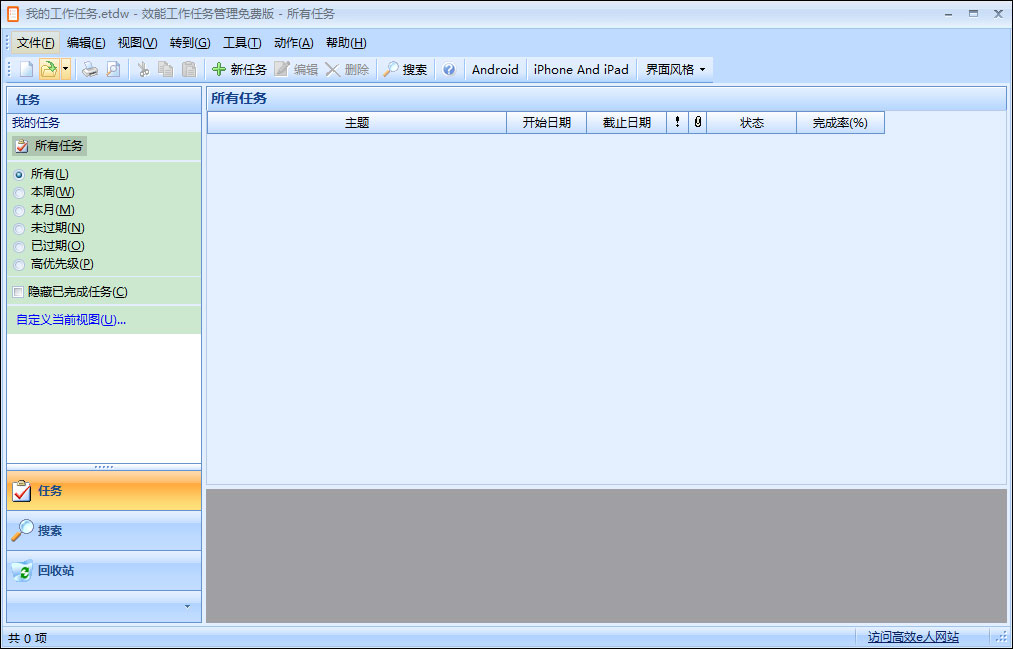
Task: Select the 本周(W) radio button
Action: pos(19,192)
